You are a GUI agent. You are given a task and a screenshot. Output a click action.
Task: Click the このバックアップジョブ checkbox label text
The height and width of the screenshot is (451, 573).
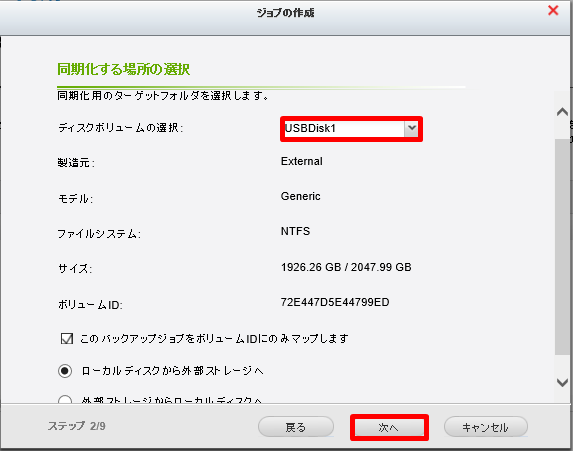pos(214,339)
